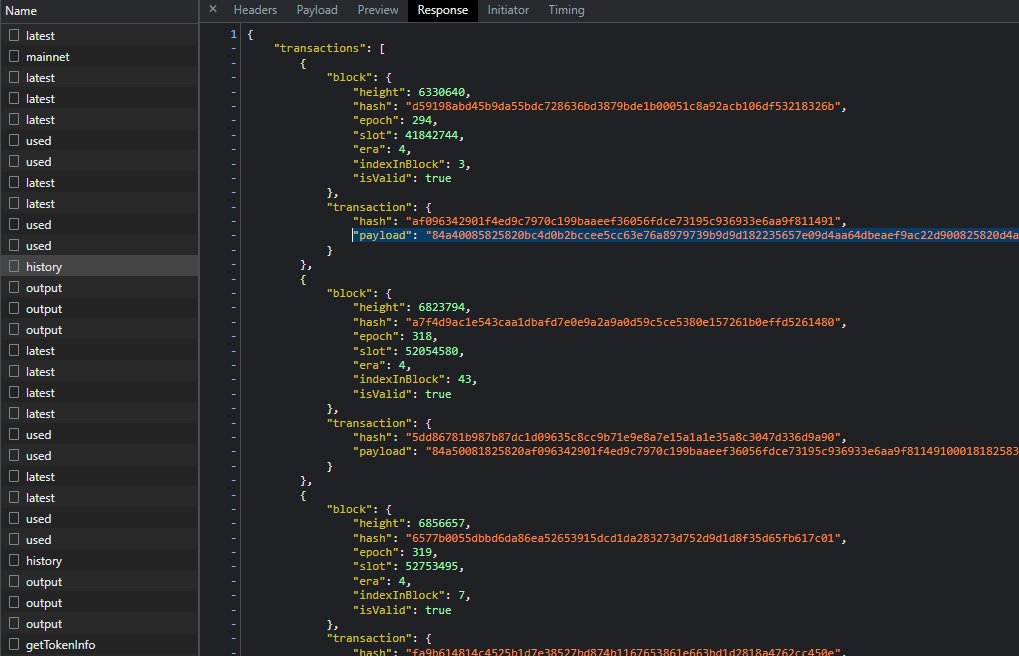Screen dimensions: 1019x656
Task: Click the epoch value 294
Action: point(422,120)
